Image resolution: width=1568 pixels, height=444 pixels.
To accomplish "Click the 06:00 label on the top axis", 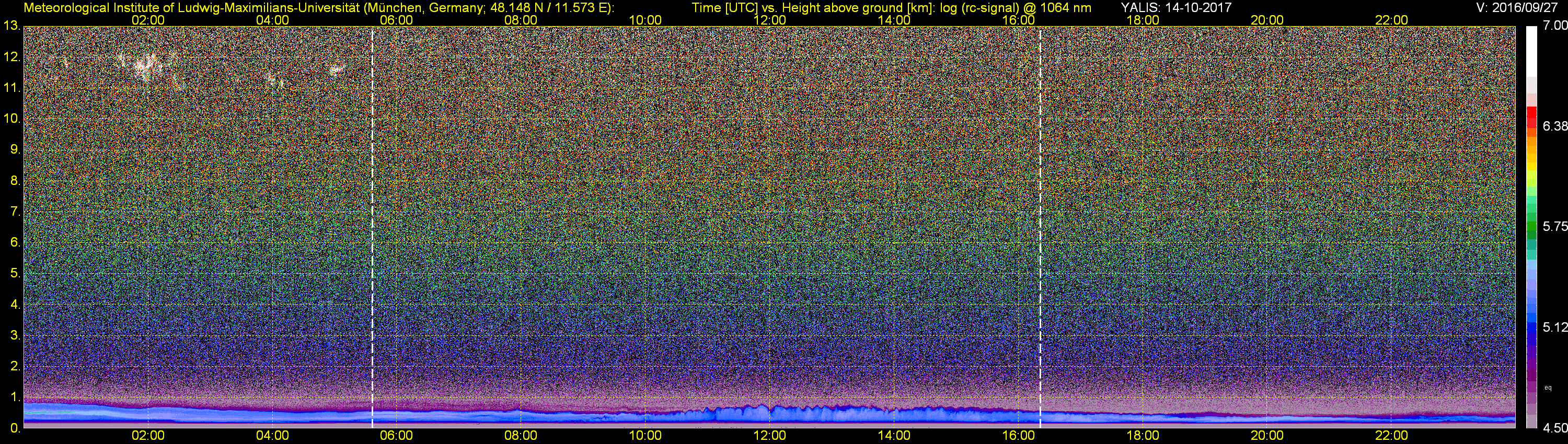I will tap(396, 20).
